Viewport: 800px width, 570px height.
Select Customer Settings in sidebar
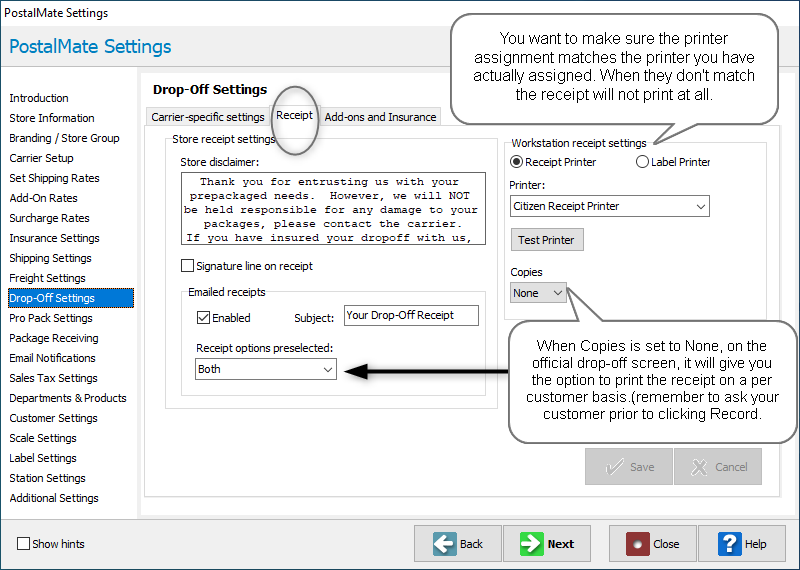[x=53, y=418]
